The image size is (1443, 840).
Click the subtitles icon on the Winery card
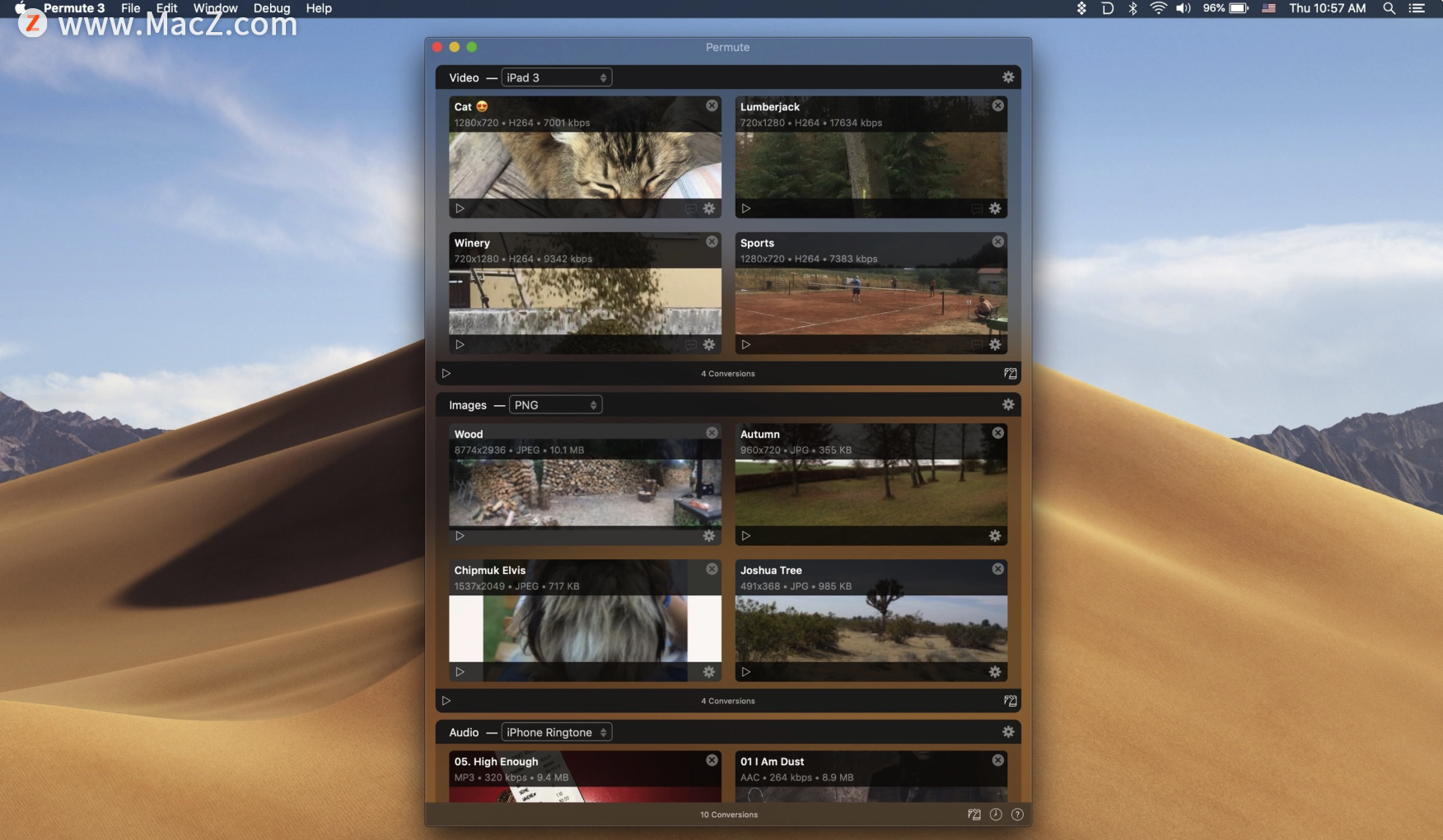690,345
